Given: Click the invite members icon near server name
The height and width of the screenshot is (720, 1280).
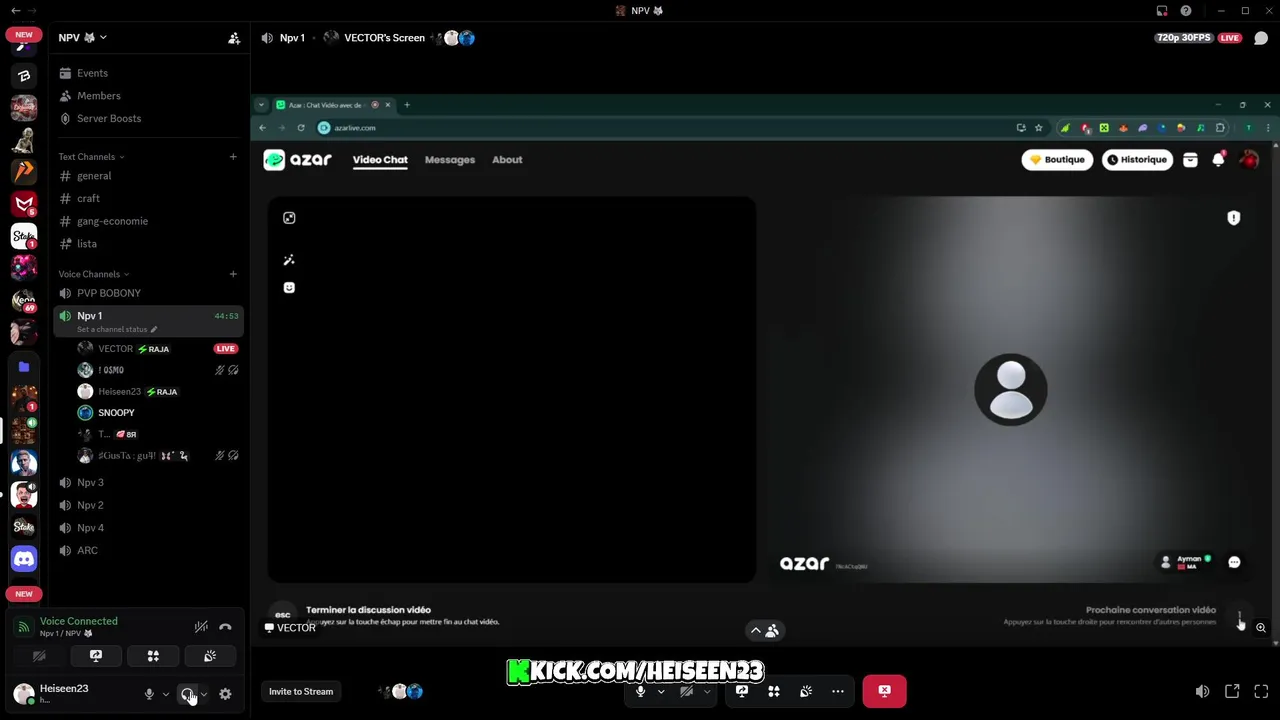Looking at the screenshot, I should point(234,38).
